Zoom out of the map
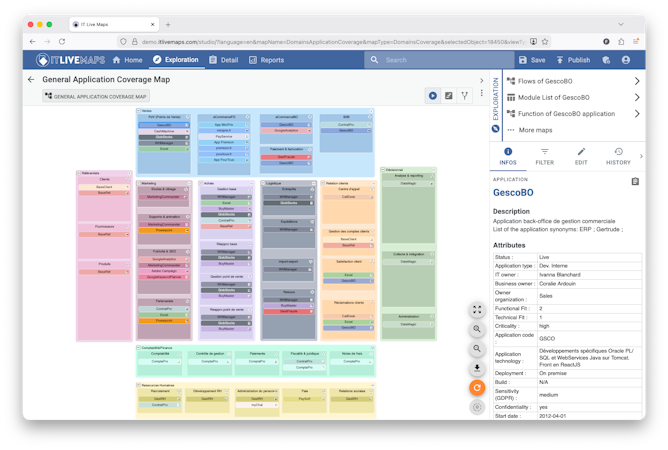This screenshot has width=668, height=450. (477, 349)
